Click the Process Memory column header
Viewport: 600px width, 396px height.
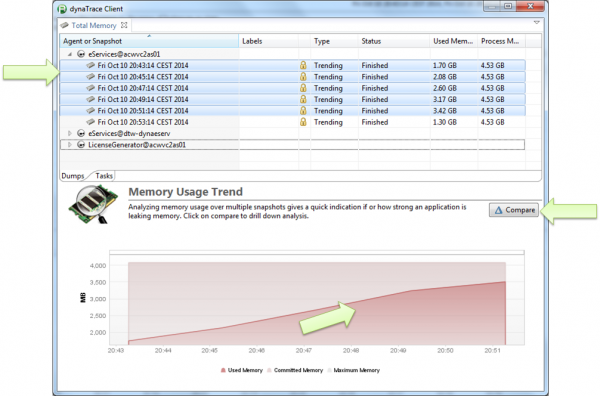tap(502, 41)
